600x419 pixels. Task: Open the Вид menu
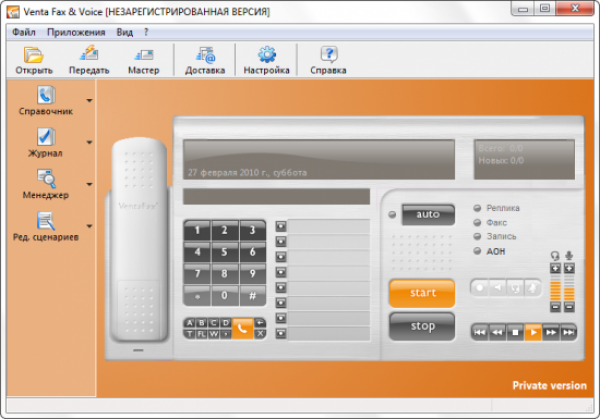tap(125, 32)
